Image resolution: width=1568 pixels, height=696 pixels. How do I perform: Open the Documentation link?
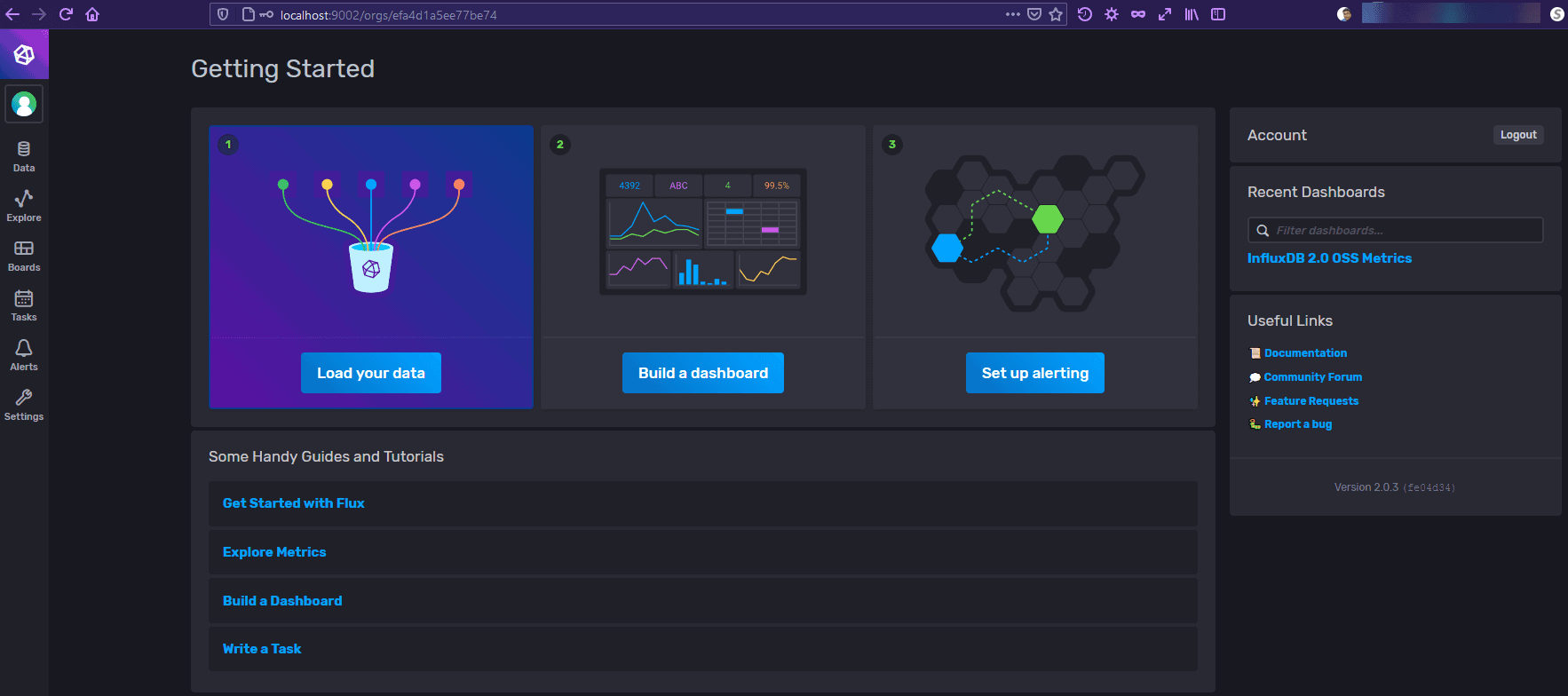pos(1305,353)
